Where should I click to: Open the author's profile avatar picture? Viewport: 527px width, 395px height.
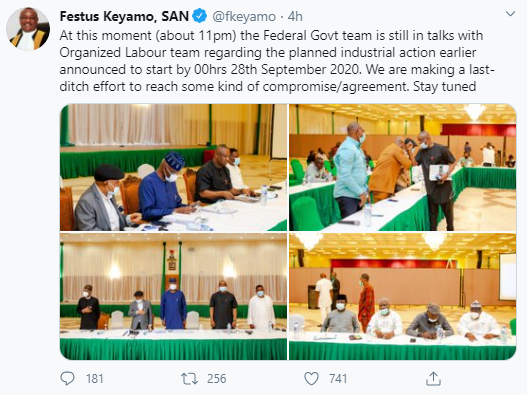(28, 29)
